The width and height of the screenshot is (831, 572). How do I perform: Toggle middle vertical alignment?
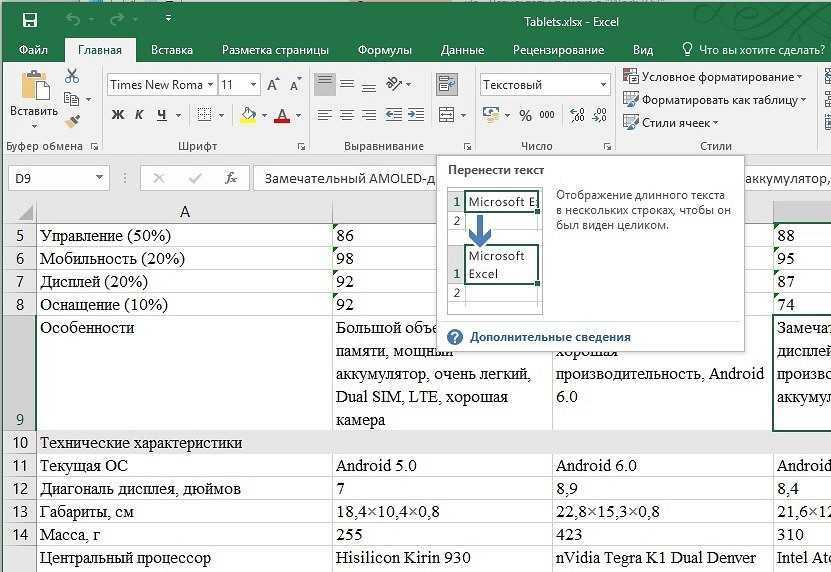pos(347,84)
